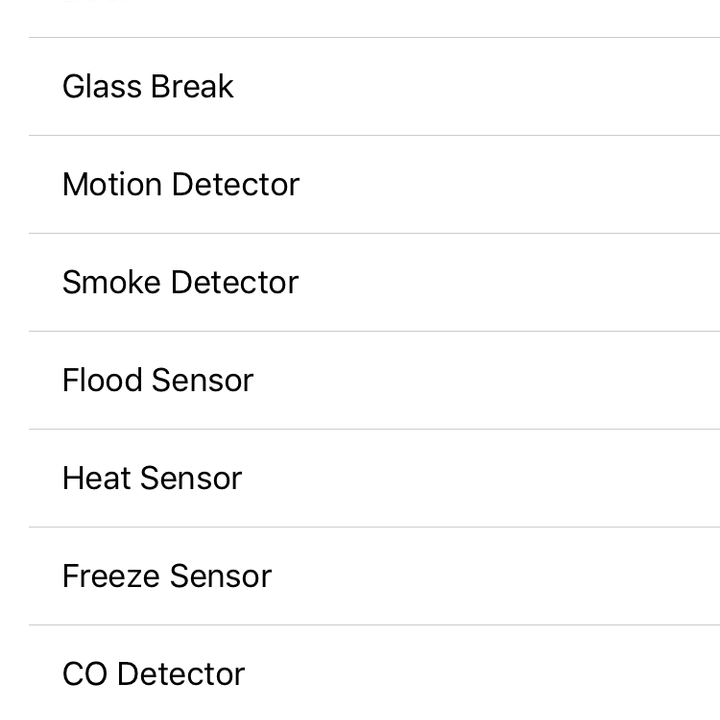720x720 pixels.
Task: Click the "Motion Detector" label text
Action: (181, 185)
